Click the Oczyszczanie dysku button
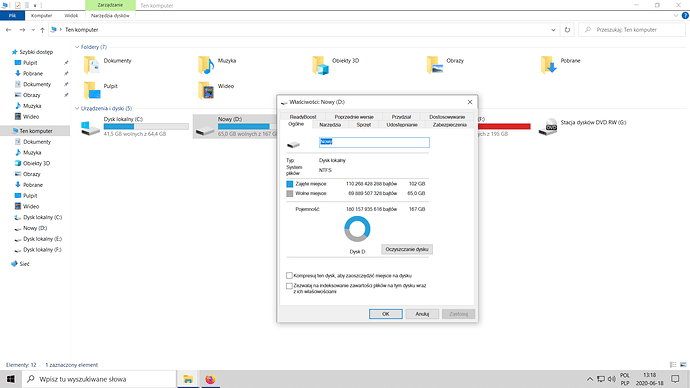 tap(407, 249)
